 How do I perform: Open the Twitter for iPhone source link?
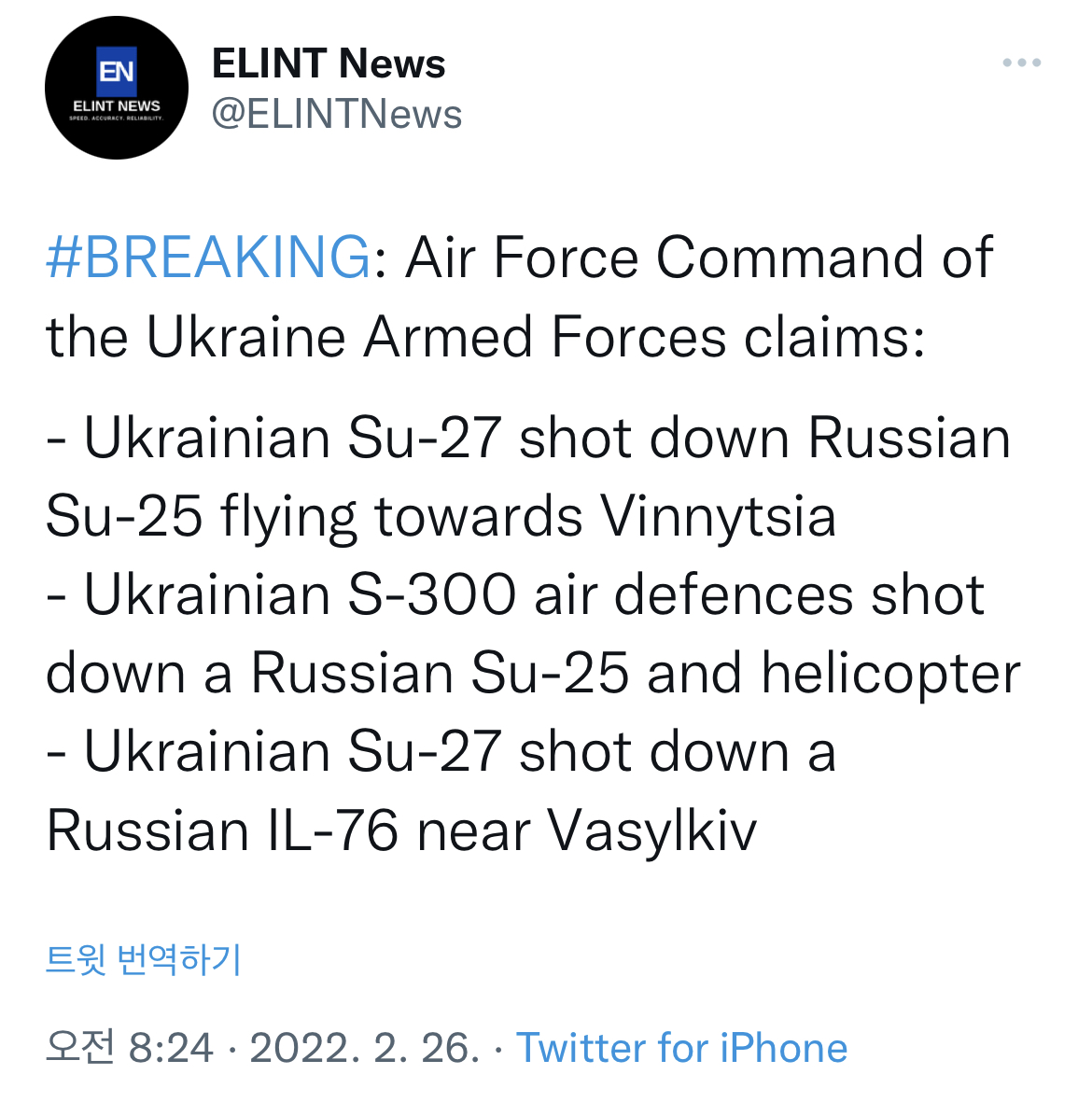click(x=681, y=1048)
